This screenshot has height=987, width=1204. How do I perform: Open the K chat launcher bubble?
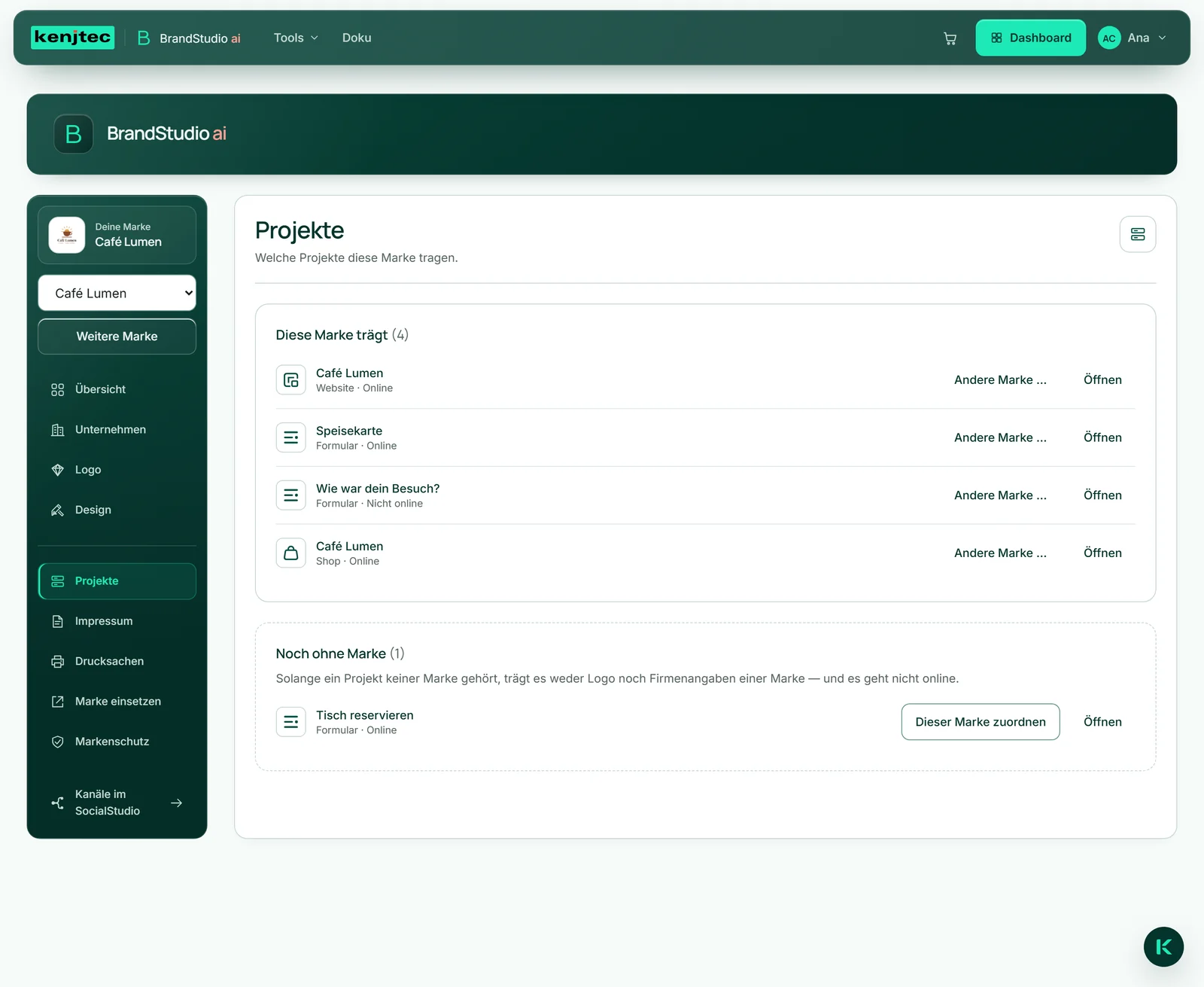(x=1163, y=947)
